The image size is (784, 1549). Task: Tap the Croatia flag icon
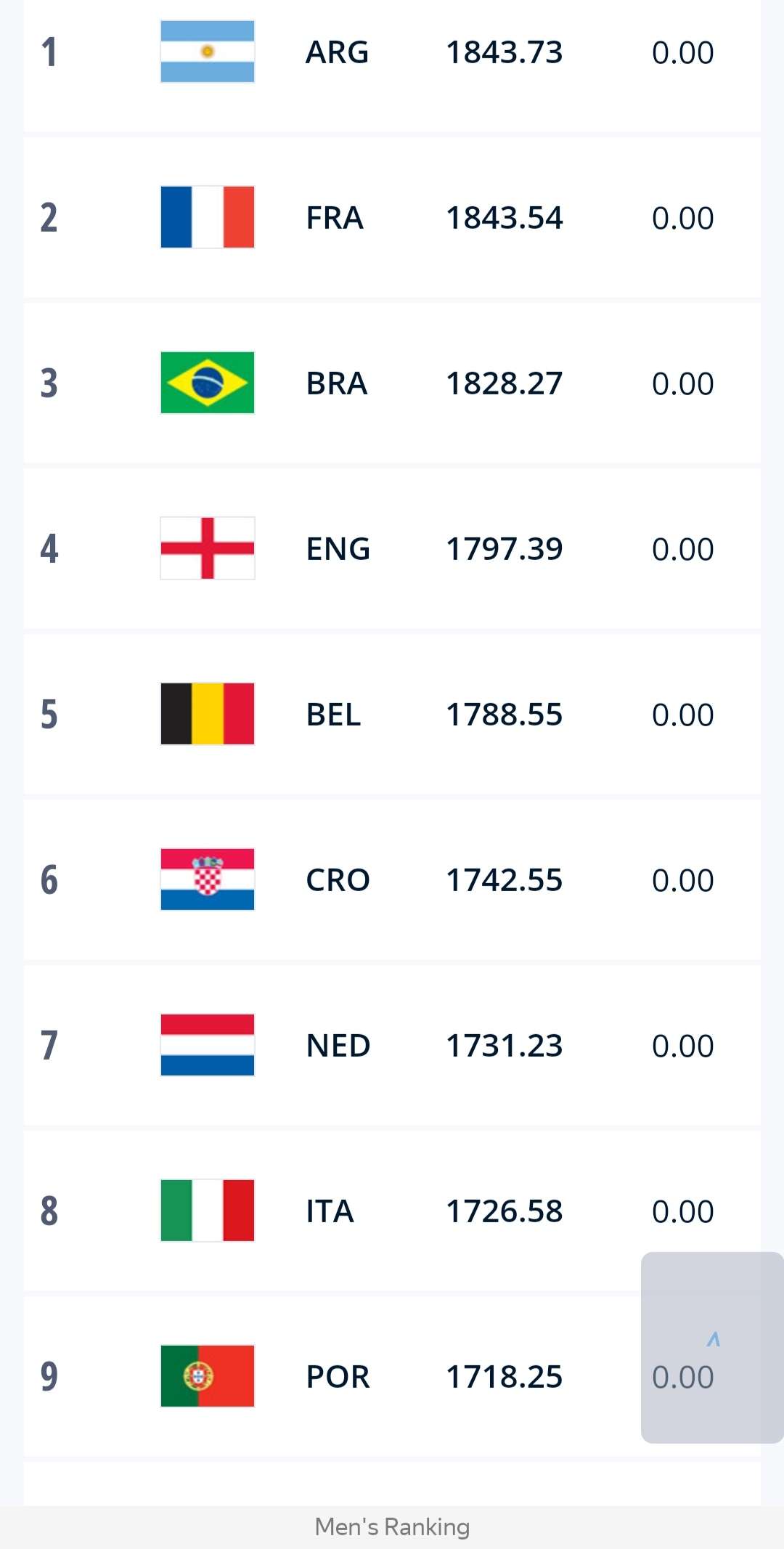click(207, 879)
